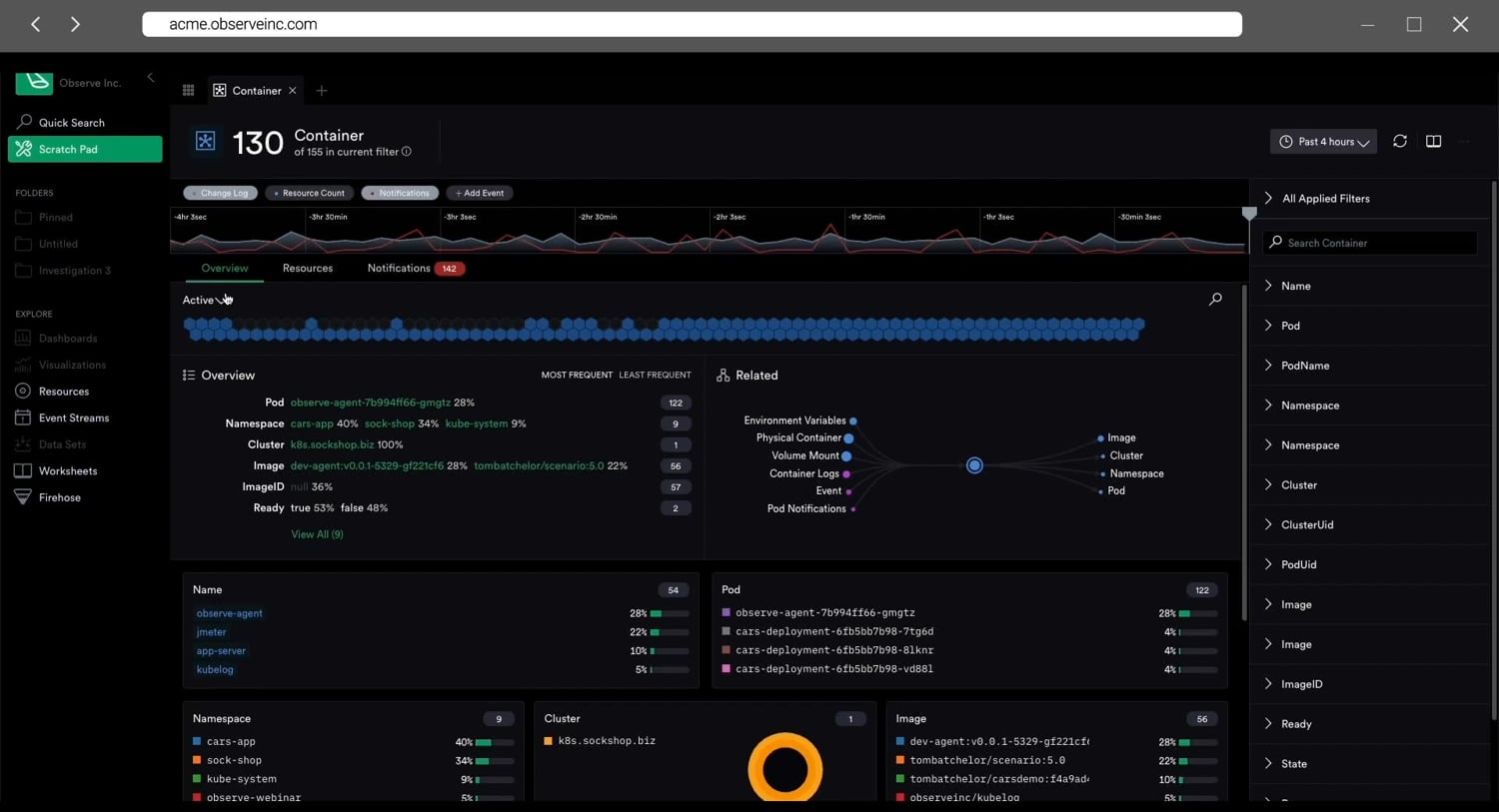Viewport: 1499px width, 812px height.
Task: Open the kubelog link in Name card
Action: (x=215, y=669)
